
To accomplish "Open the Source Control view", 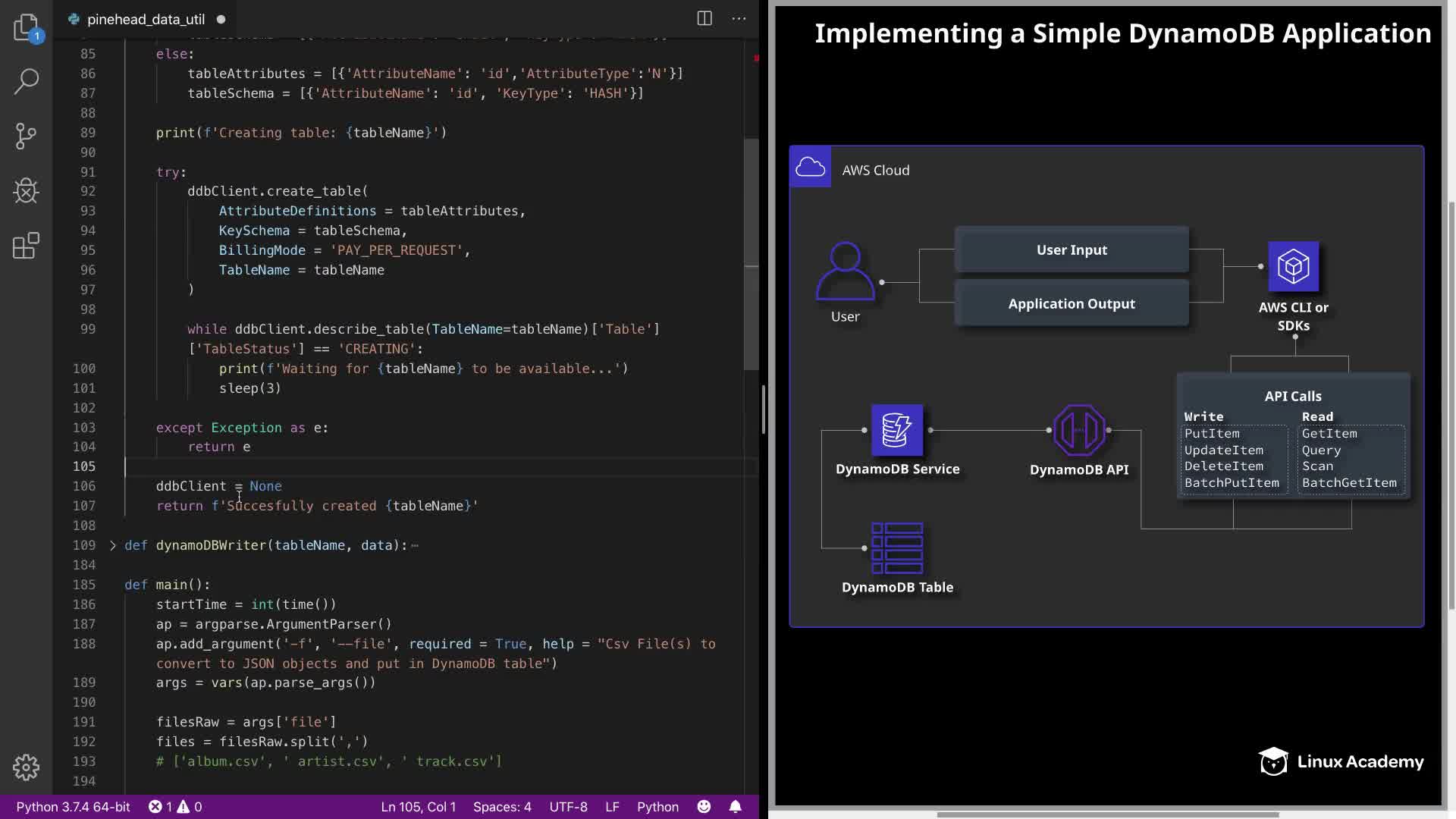I will 26,136.
